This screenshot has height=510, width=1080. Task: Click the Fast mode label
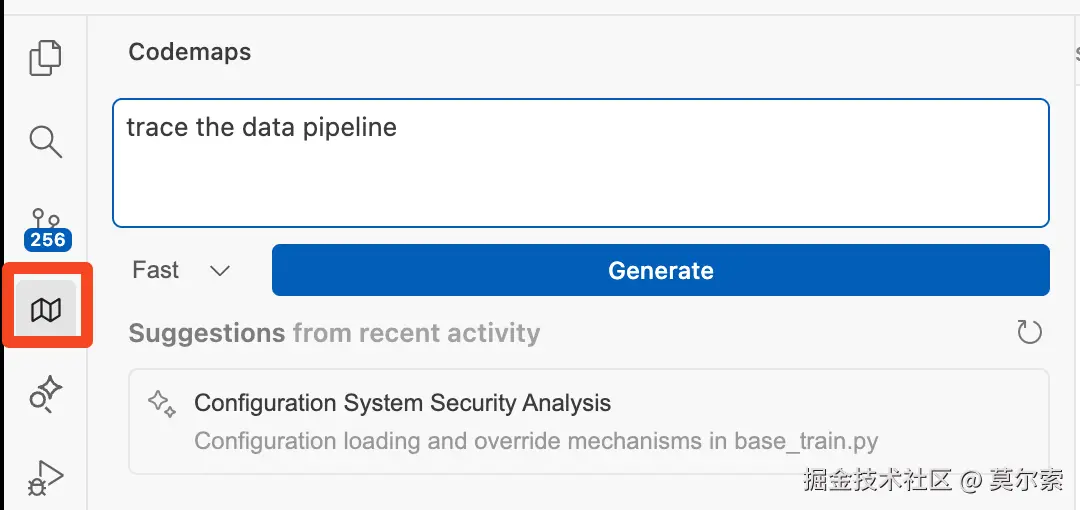pyautogui.click(x=156, y=270)
